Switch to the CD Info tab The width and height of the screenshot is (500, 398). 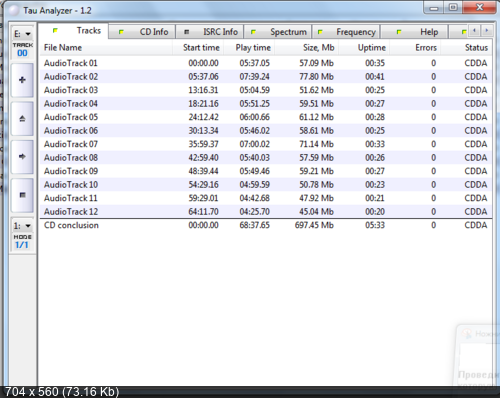click(142, 32)
